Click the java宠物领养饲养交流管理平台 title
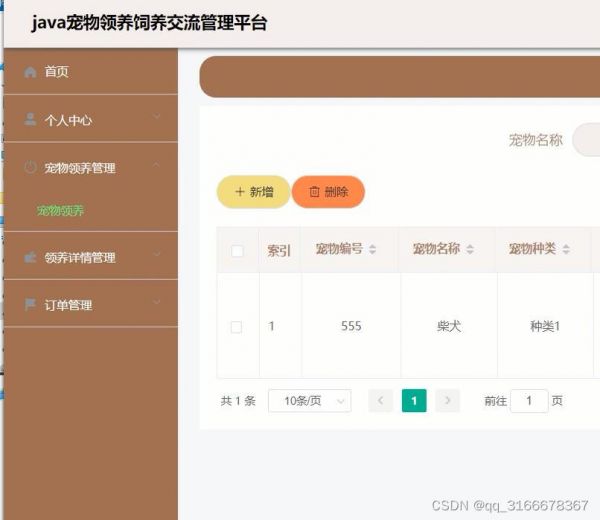 click(x=149, y=23)
